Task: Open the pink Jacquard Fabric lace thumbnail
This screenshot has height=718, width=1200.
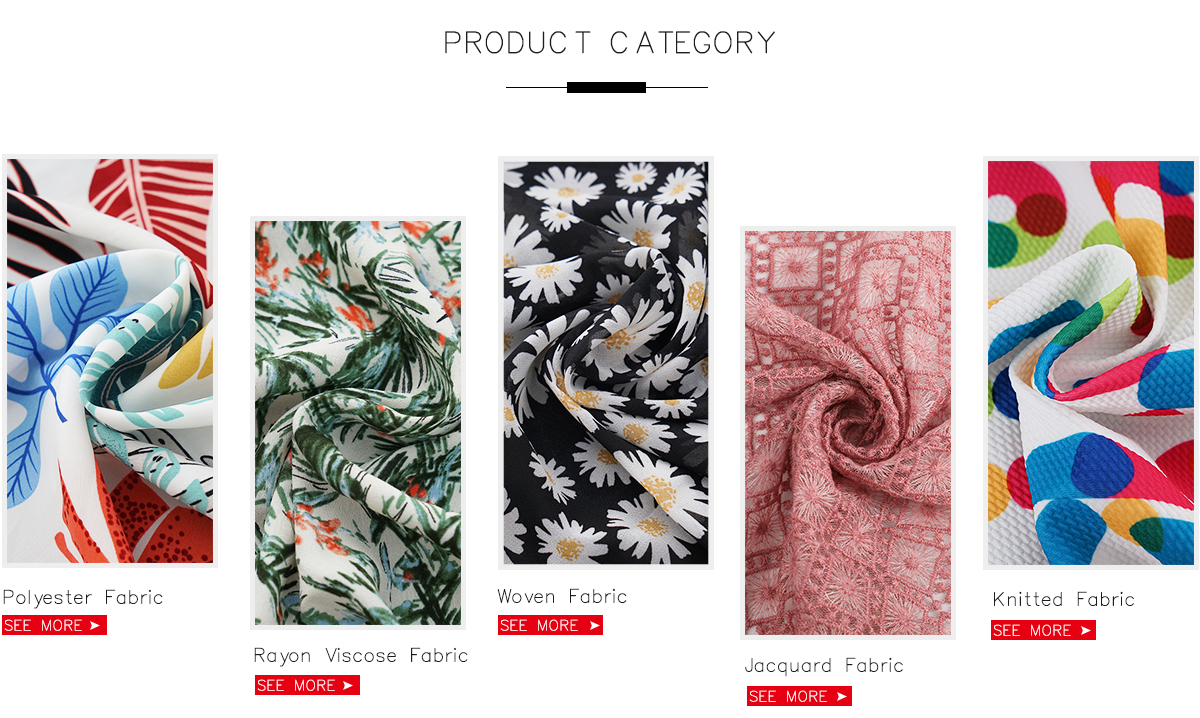Action: (848, 433)
